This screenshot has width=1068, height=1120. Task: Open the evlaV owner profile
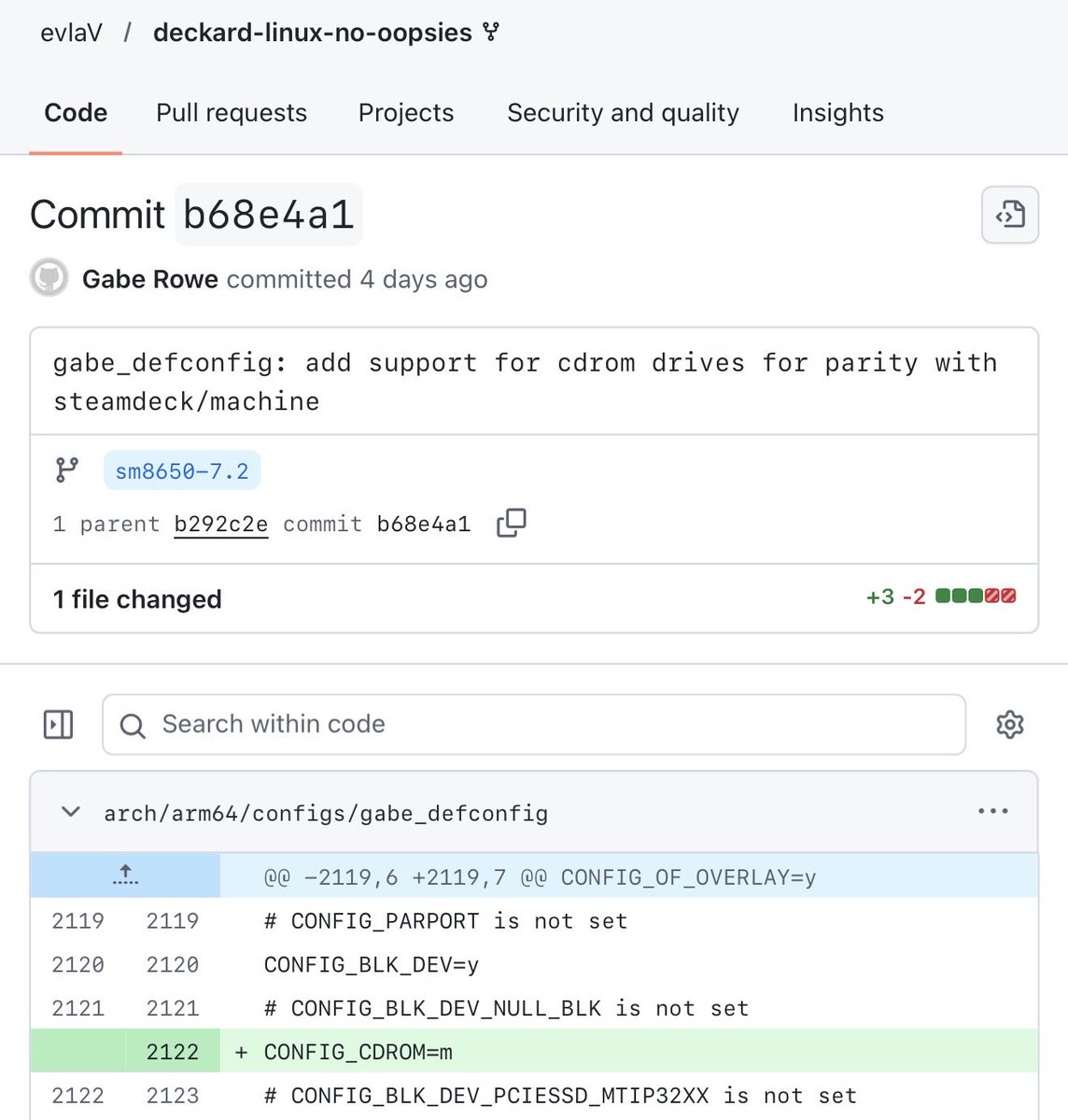71,33
